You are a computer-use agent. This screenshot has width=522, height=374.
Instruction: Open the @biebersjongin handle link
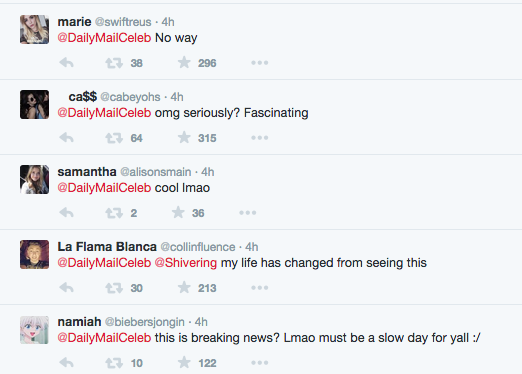[x=145, y=322]
